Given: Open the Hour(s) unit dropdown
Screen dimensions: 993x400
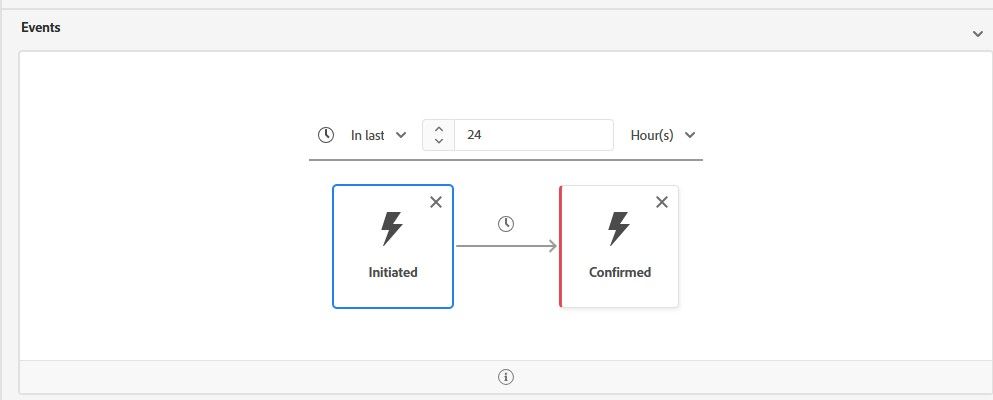Looking at the screenshot, I should [662, 135].
